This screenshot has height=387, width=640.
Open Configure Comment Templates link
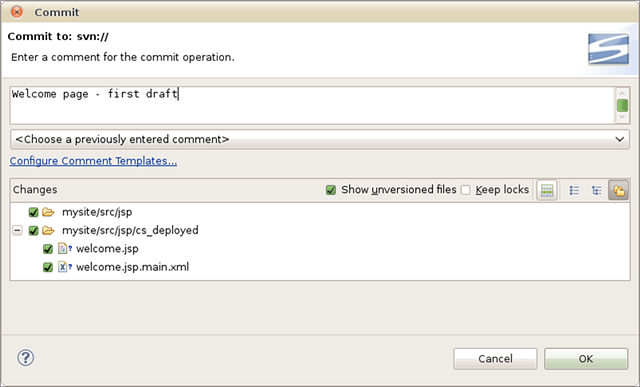point(93,161)
